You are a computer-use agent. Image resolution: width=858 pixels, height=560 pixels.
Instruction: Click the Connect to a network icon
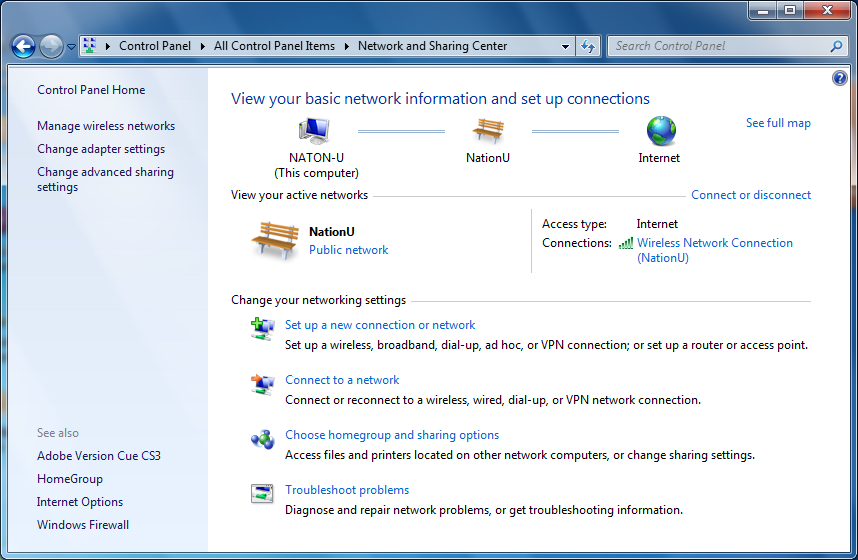[262, 384]
